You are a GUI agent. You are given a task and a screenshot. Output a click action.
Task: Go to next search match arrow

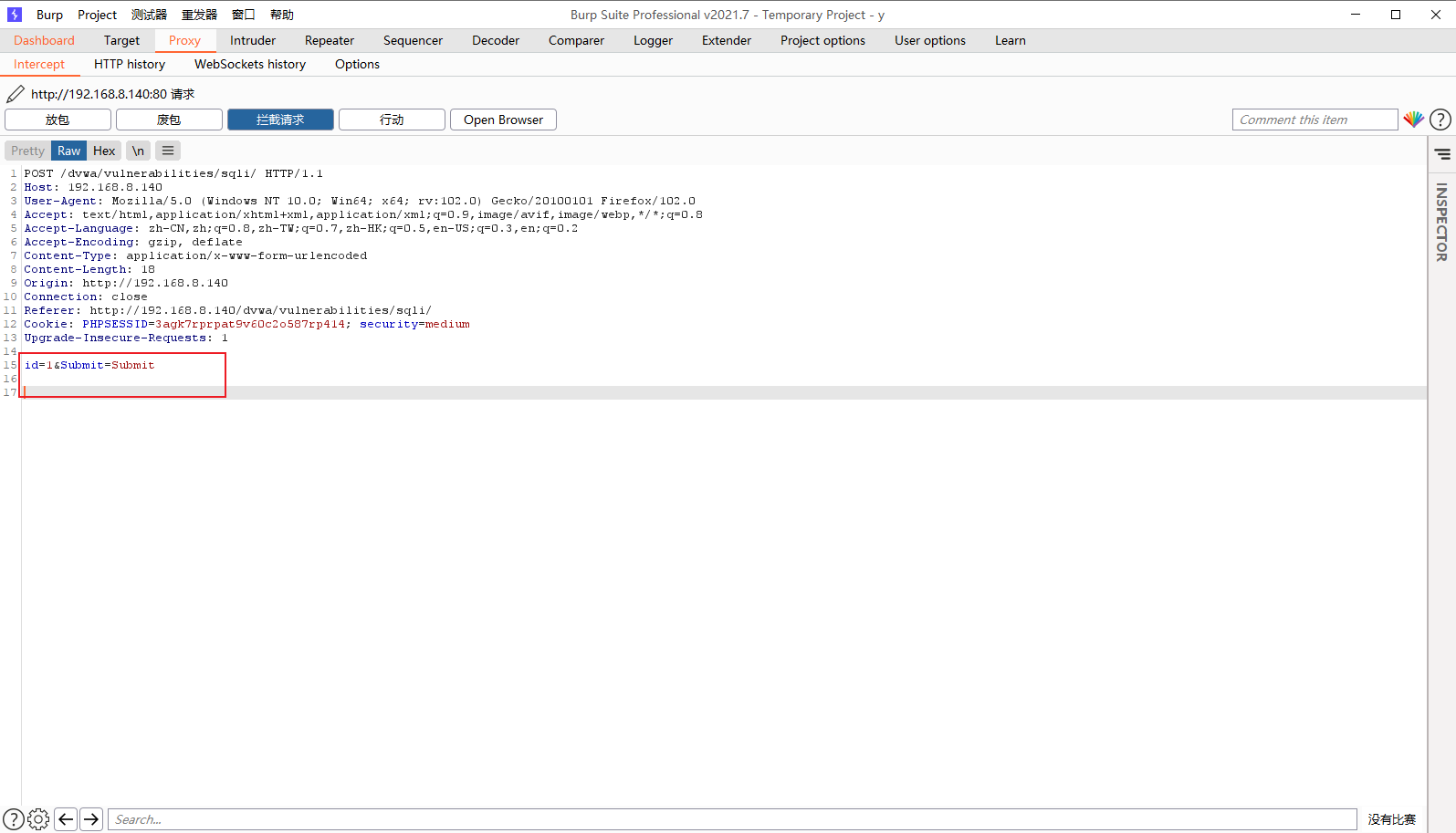(x=91, y=819)
